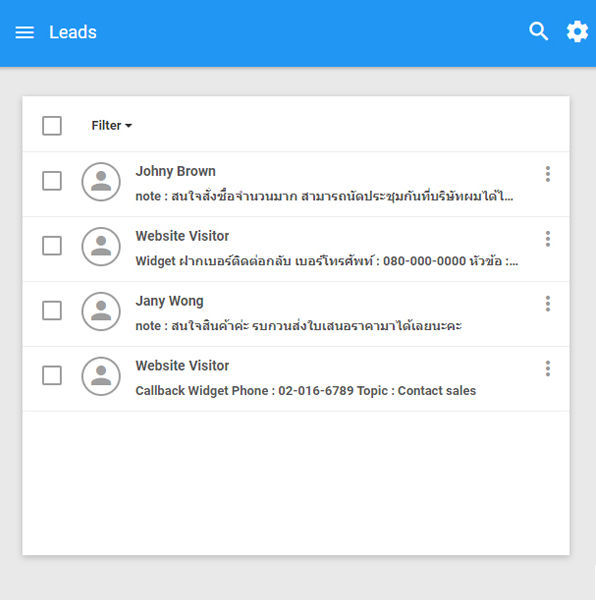Open the hamburger navigation menu
The width and height of the screenshot is (596, 600).
coord(24,32)
